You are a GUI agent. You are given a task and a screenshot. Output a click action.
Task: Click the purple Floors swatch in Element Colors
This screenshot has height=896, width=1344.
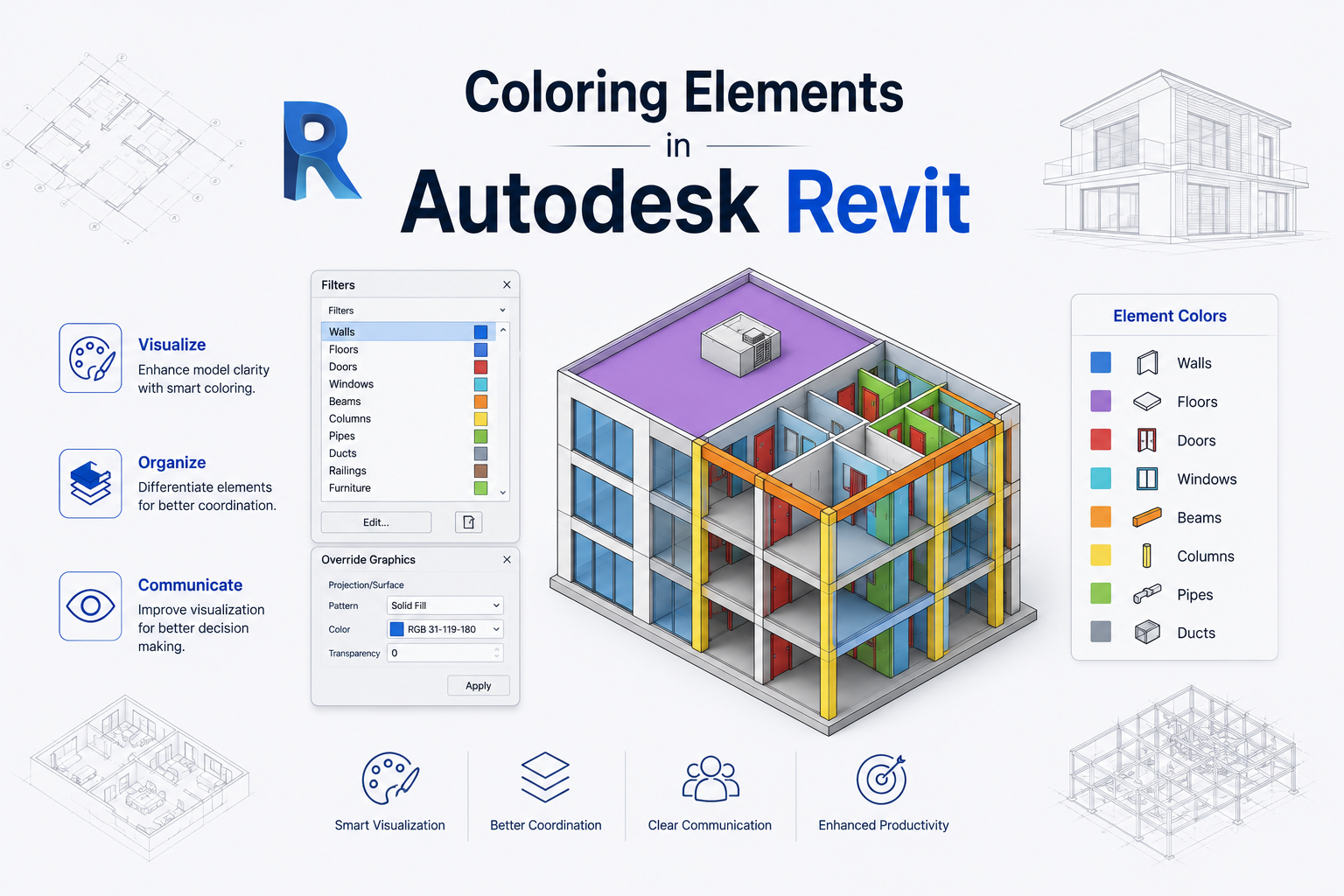1101,402
